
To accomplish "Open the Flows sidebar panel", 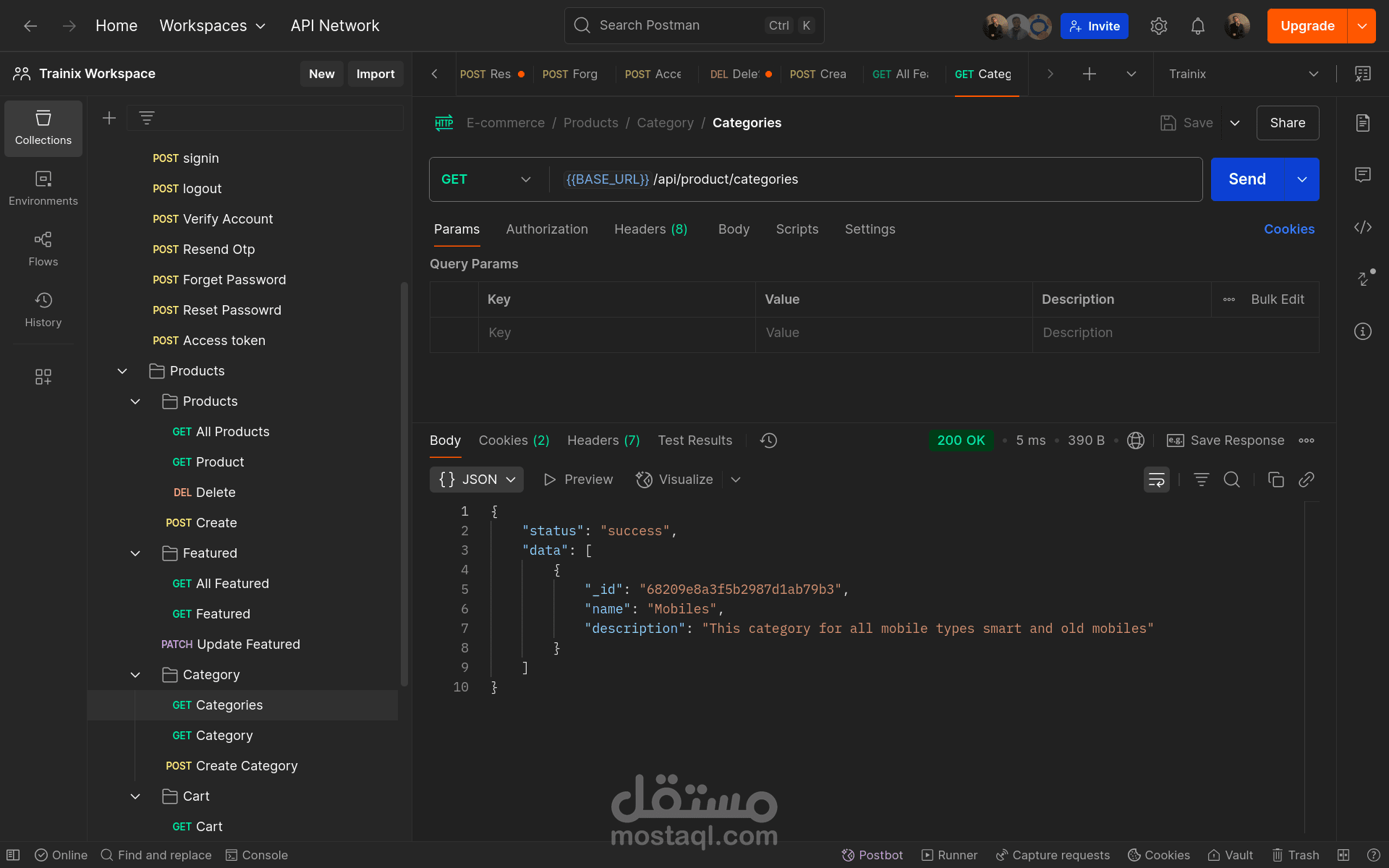I will pyautogui.click(x=43, y=249).
